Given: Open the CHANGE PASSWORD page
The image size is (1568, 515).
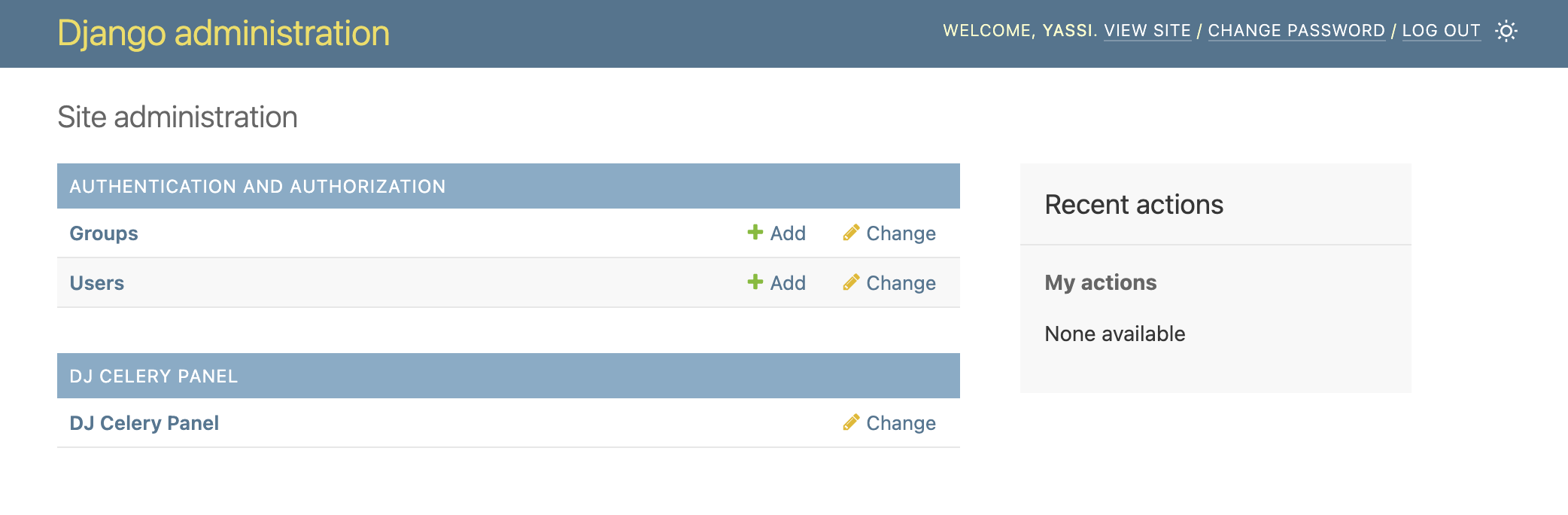Looking at the screenshot, I should coord(1295,31).
